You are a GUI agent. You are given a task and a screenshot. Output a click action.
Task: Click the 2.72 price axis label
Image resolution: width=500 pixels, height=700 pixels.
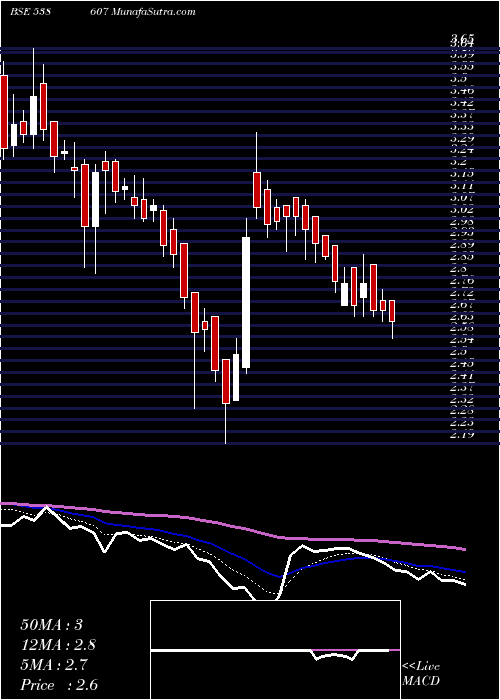pyautogui.click(x=462, y=294)
